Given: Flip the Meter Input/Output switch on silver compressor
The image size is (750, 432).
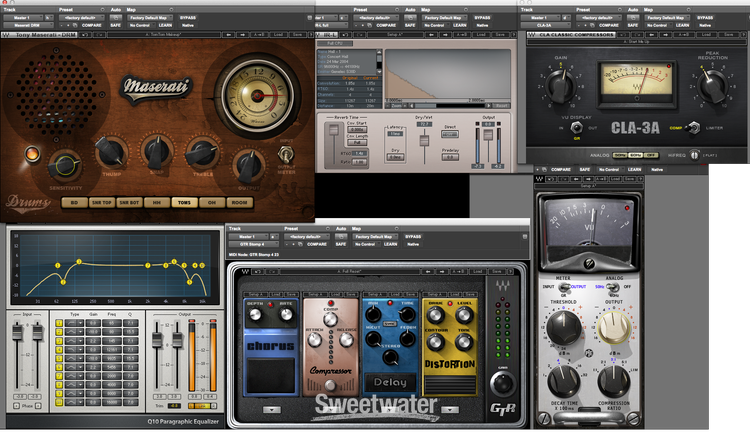Looking at the screenshot, I should 564,287.
